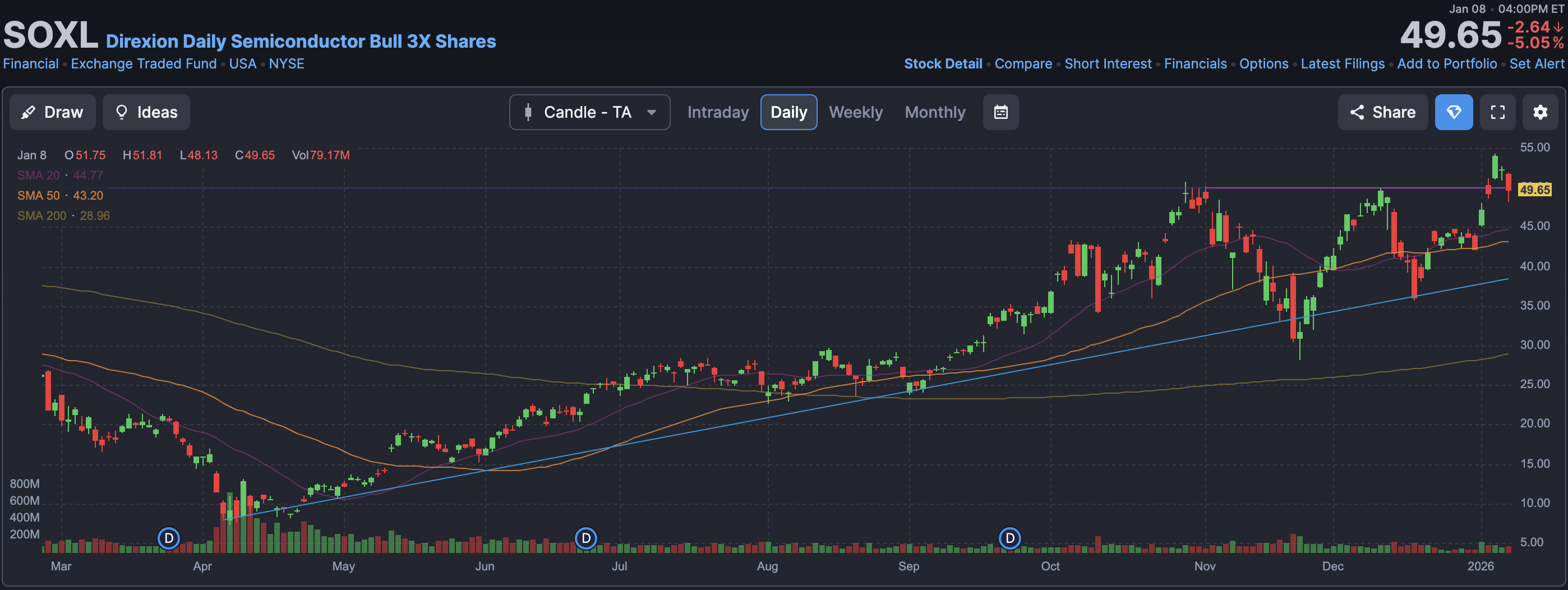The image size is (1568, 590).
Task: Click the Financial sector link
Action: tap(31, 64)
